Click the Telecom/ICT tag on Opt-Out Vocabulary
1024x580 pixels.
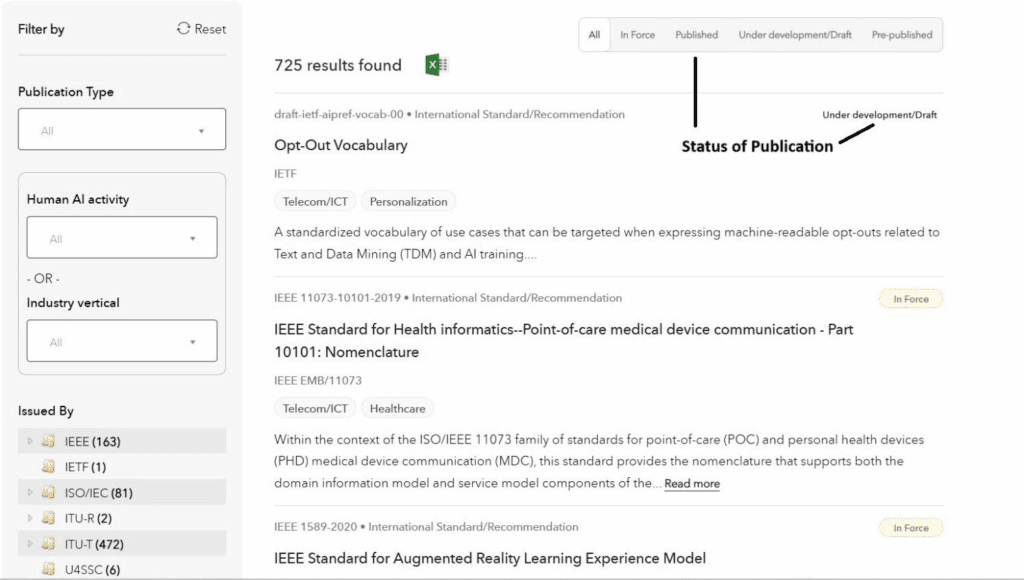point(314,201)
